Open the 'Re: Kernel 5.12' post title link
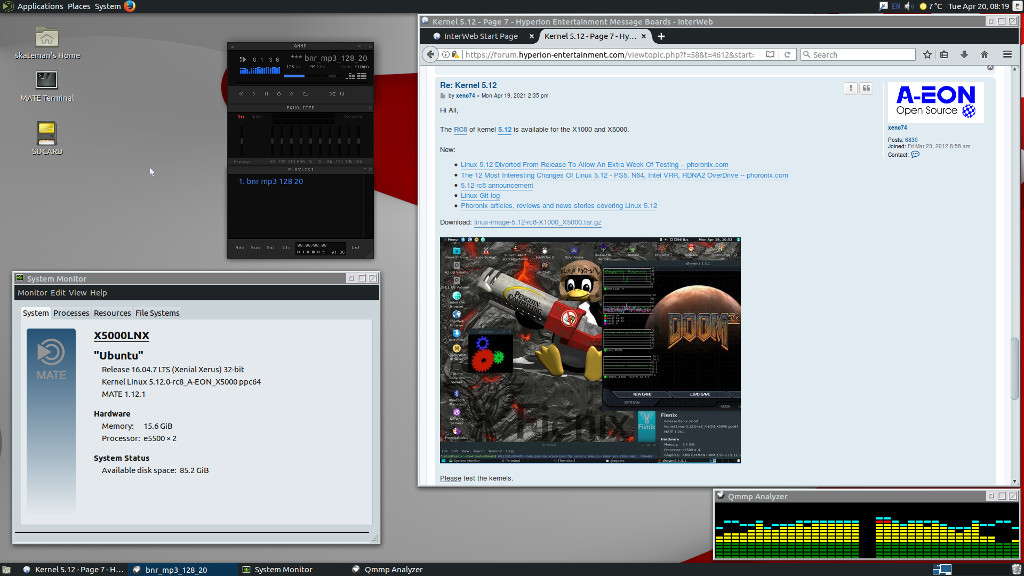The image size is (1024, 576). [468, 85]
